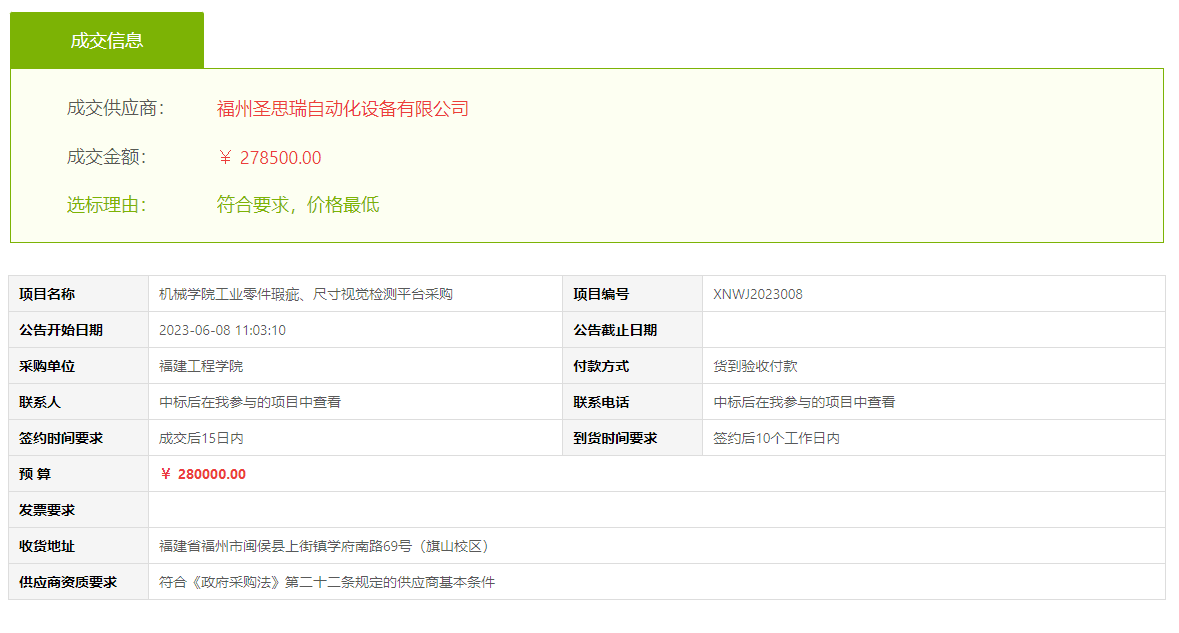Click purchasing unit 福建工程学院
The width and height of the screenshot is (1179, 633).
(x=201, y=366)
